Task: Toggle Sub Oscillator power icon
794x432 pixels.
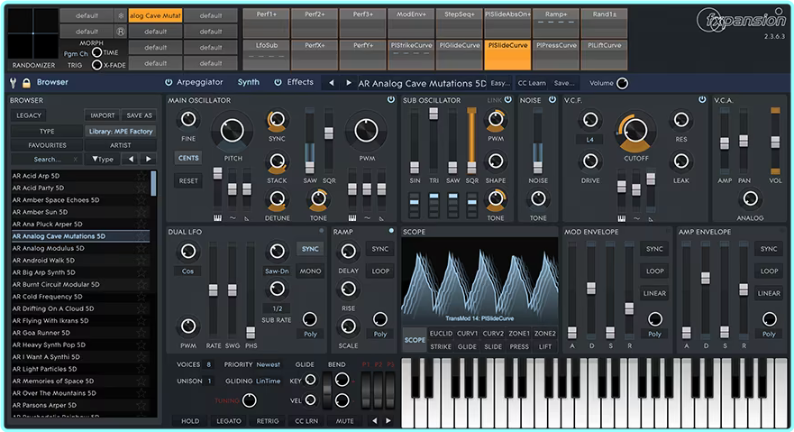Action: pos(508,100)
